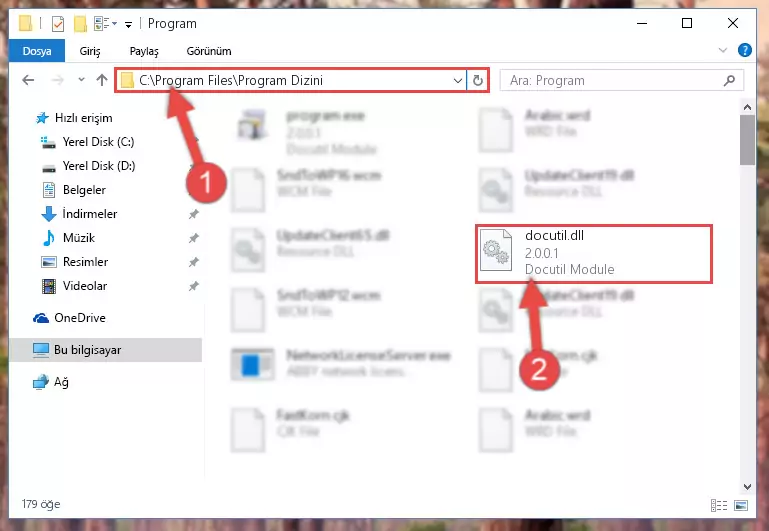Open the Paylaş ribbon tab

(x=144, y=51)
